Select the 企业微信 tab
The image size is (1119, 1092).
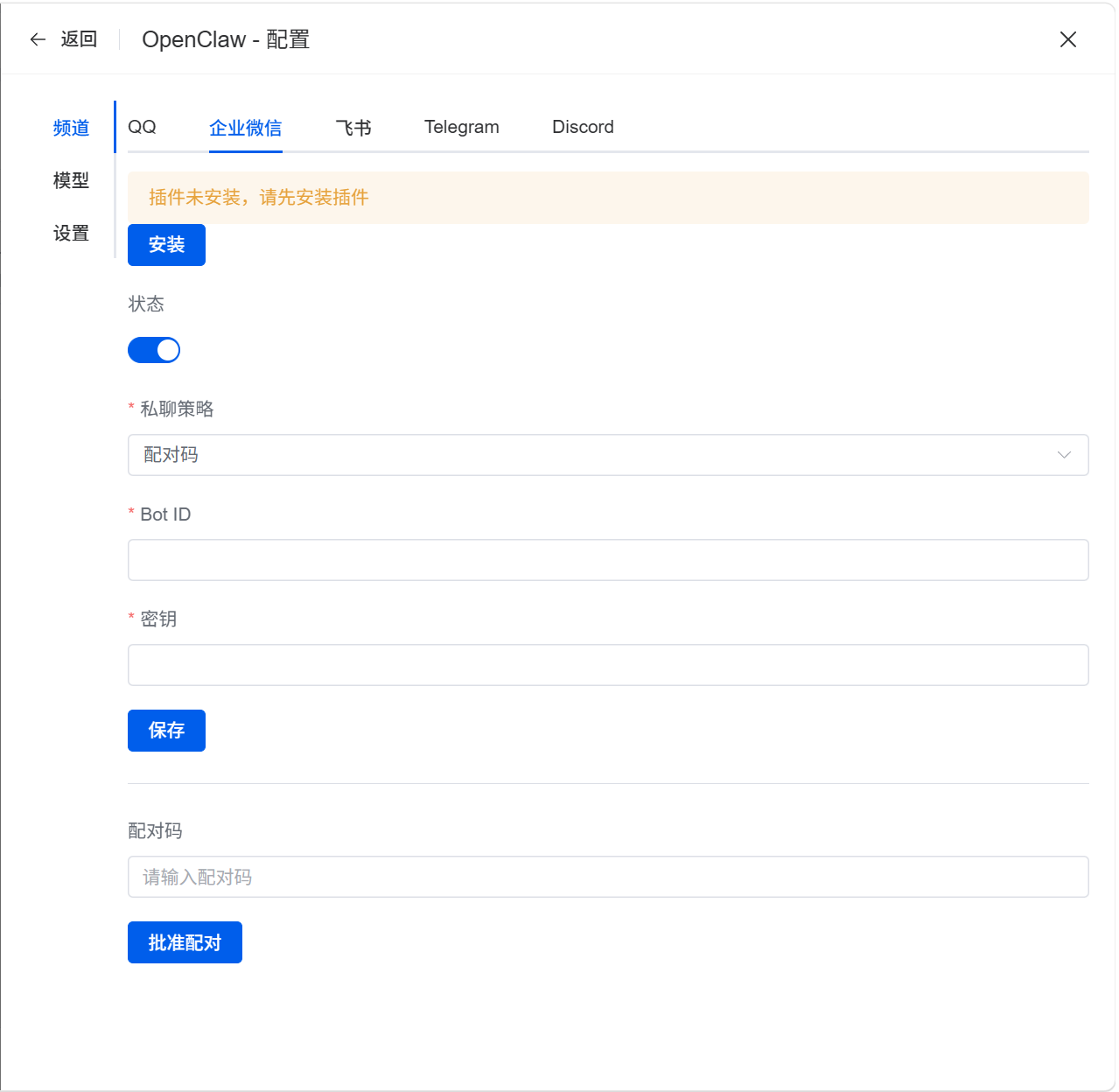pyautogui.click(x=245, y=128)
